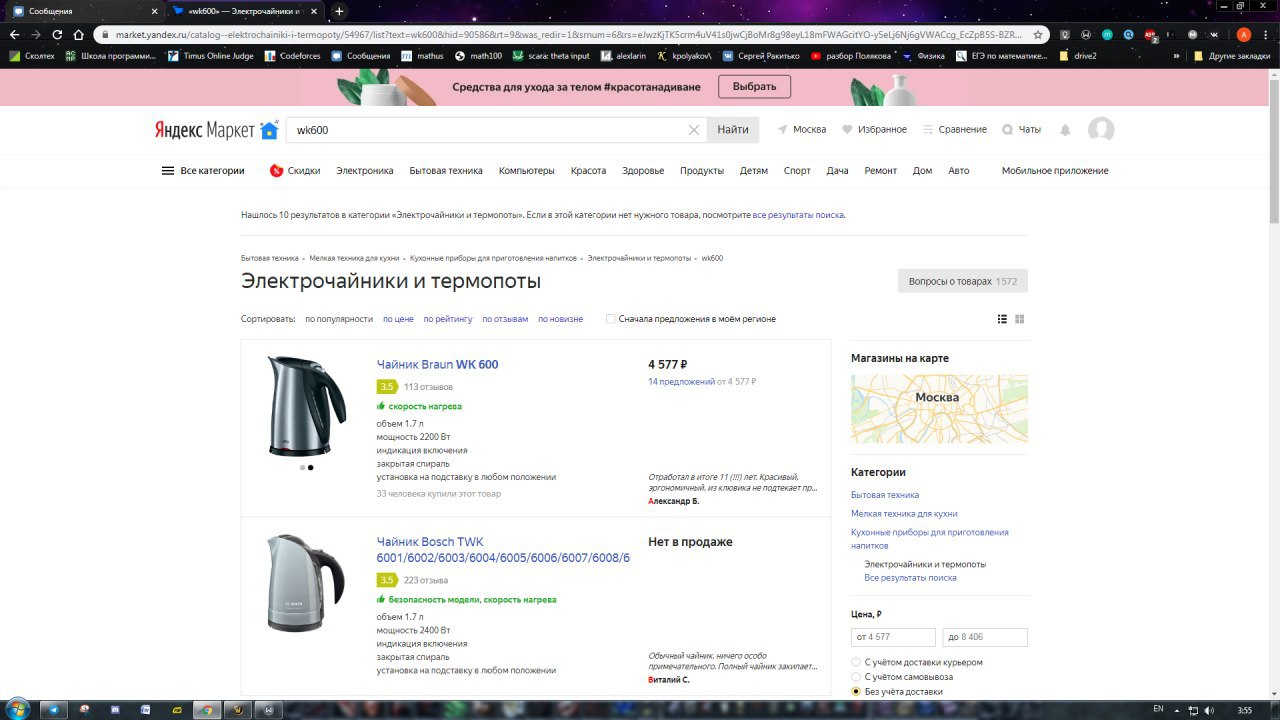
Task: Sort results по рейтингу
Action: tap(448, 319)
